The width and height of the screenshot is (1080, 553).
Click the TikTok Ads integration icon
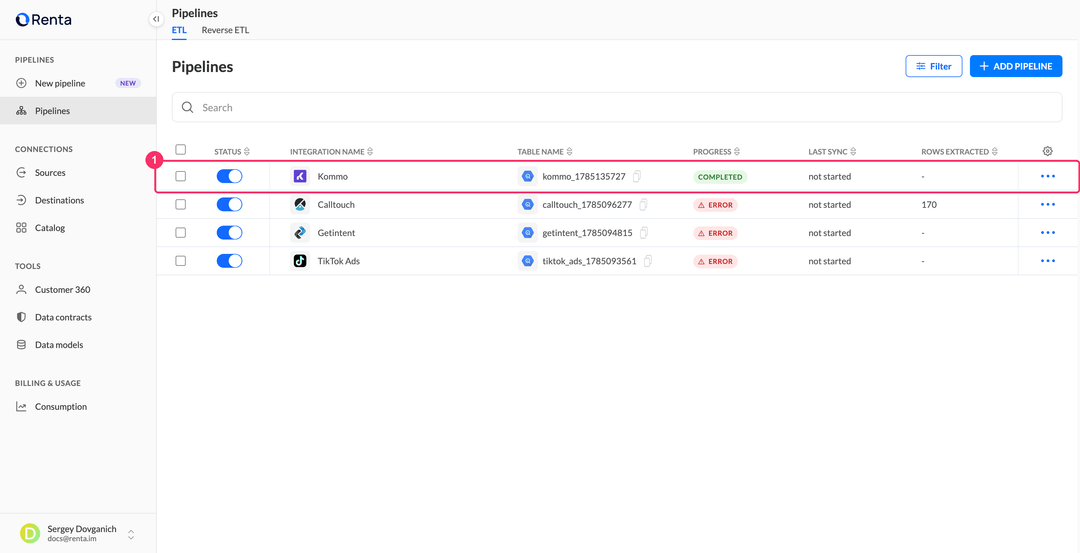click(300, 261)
